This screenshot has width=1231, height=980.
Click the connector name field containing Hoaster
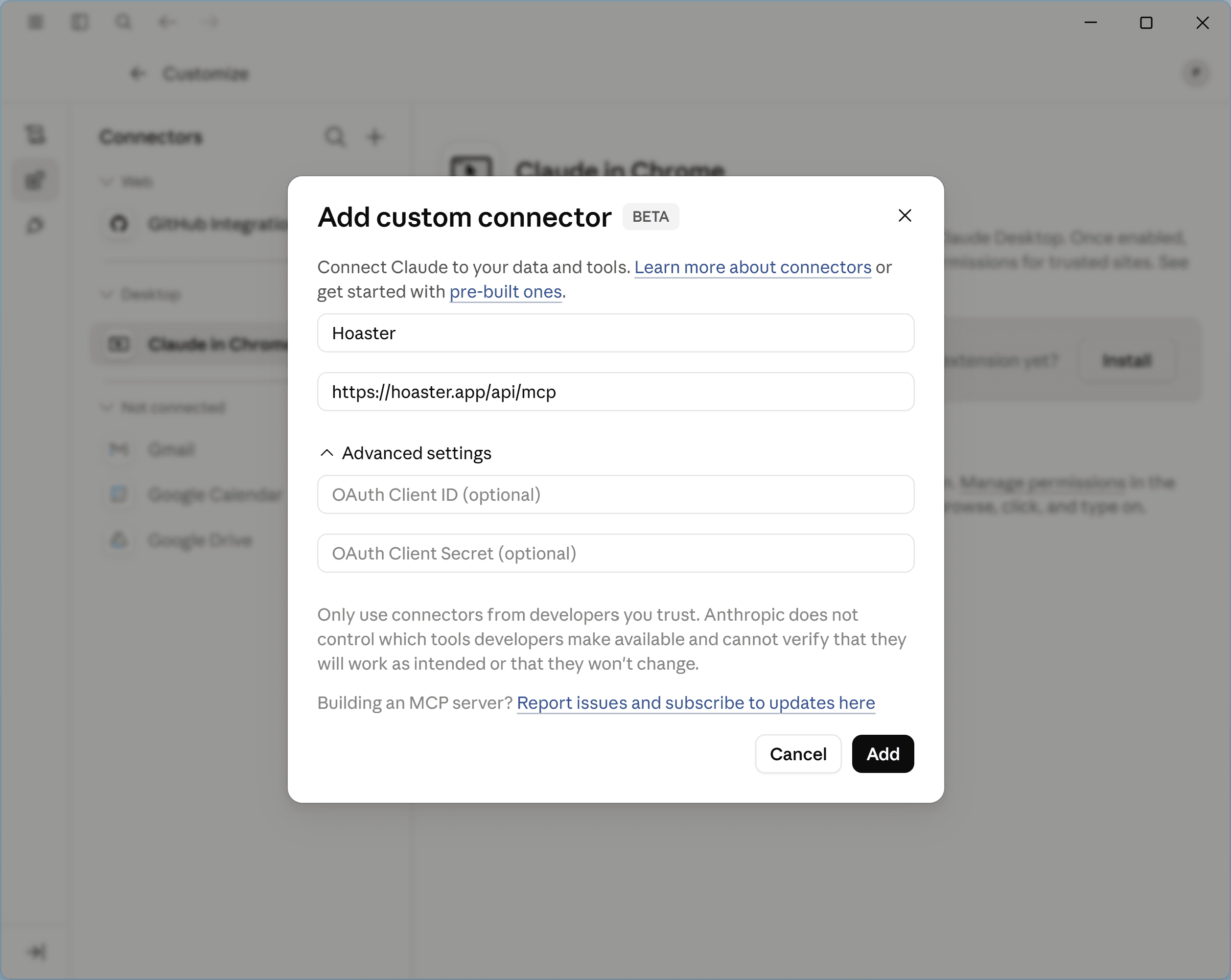point(616,333)
